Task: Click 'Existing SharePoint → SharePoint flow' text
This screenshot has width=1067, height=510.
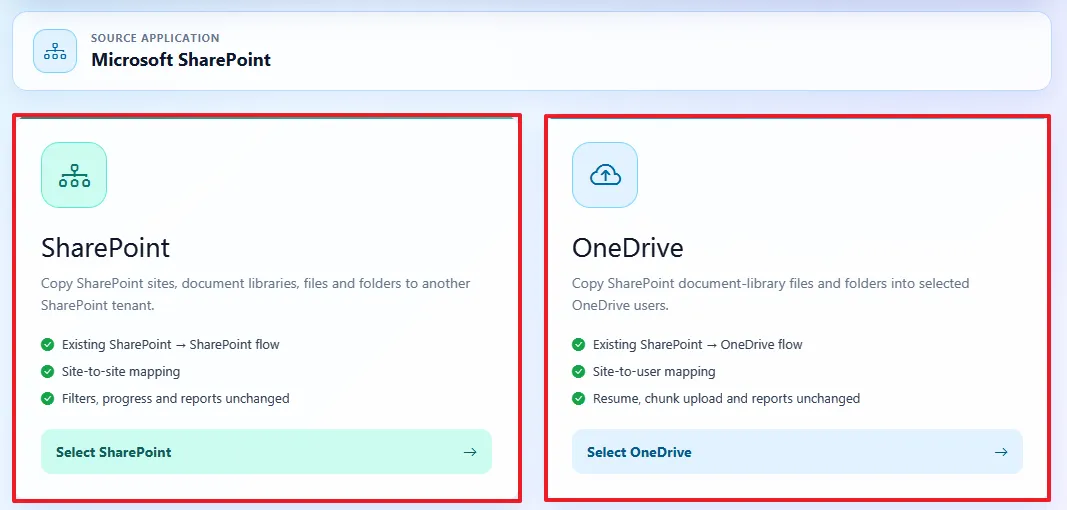Action: tap(171, 345)
